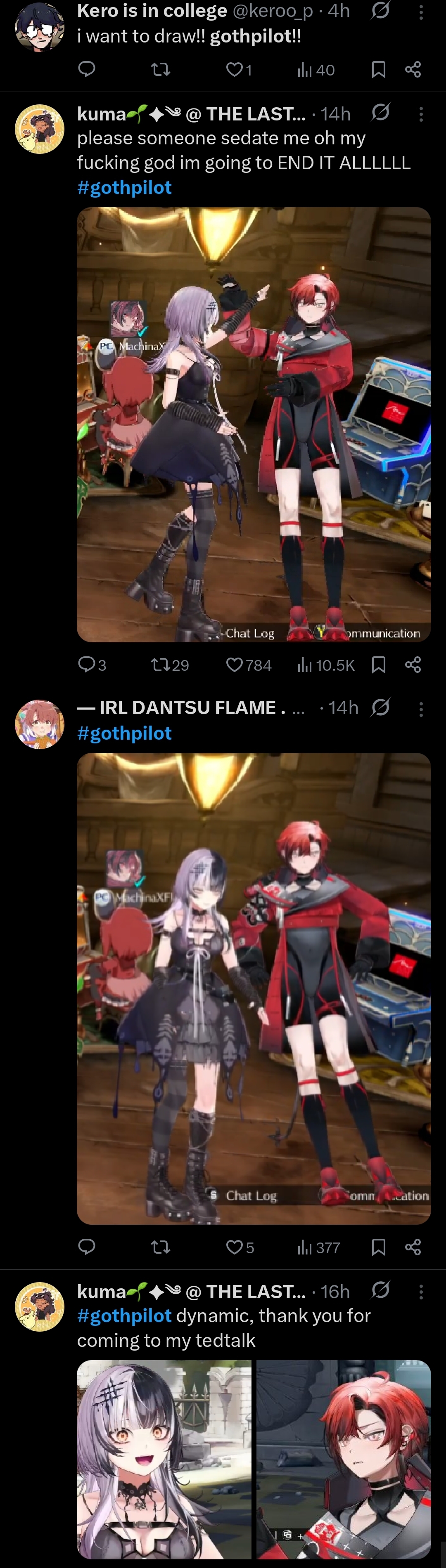Open more options on IRL DANTSU FLAME post
The height and width of the screenshot is (1568, 446).
pyautogui.click(x=421, y=708)
